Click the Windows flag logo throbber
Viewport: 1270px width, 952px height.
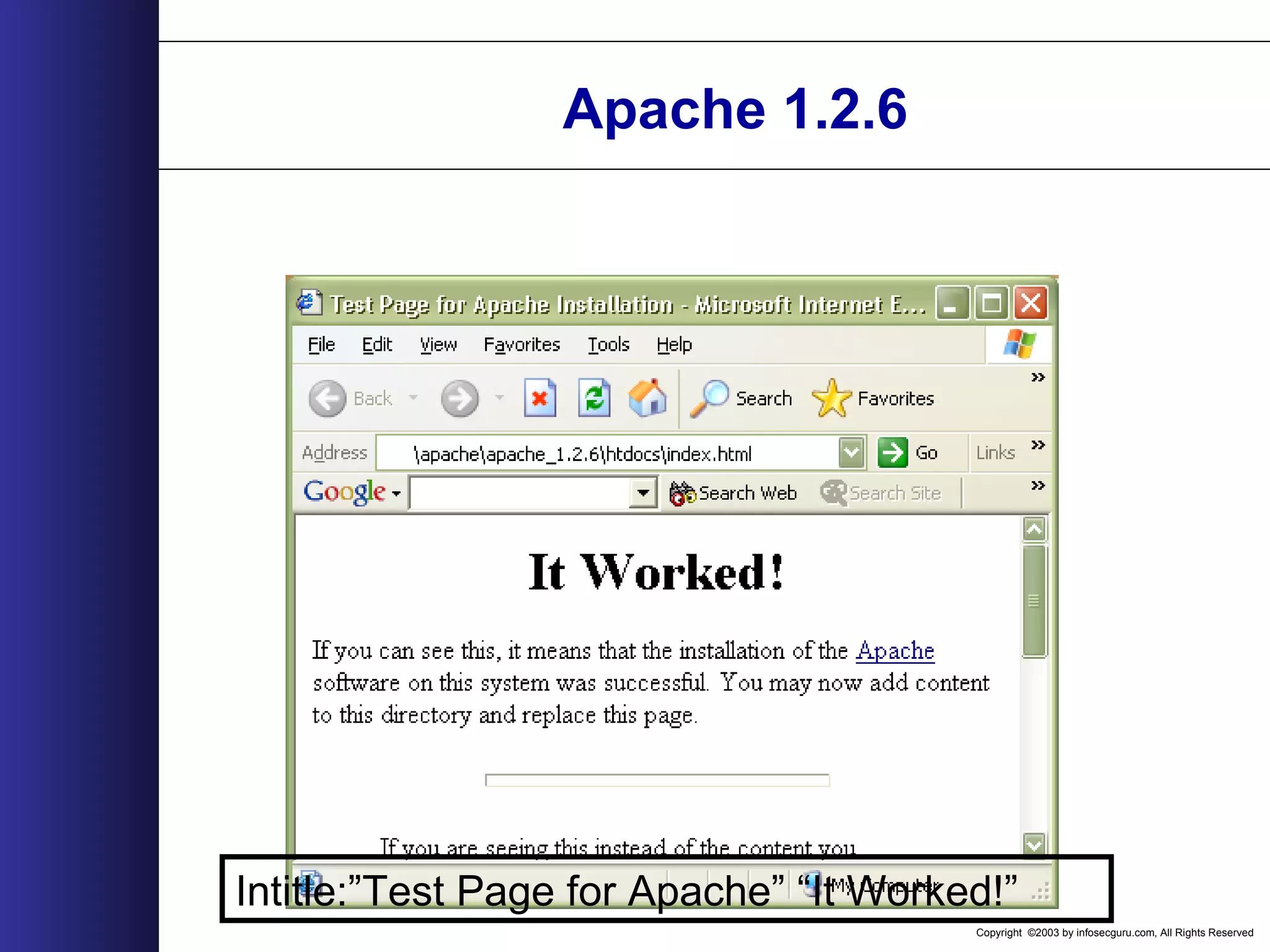(x=1020, y=344)
